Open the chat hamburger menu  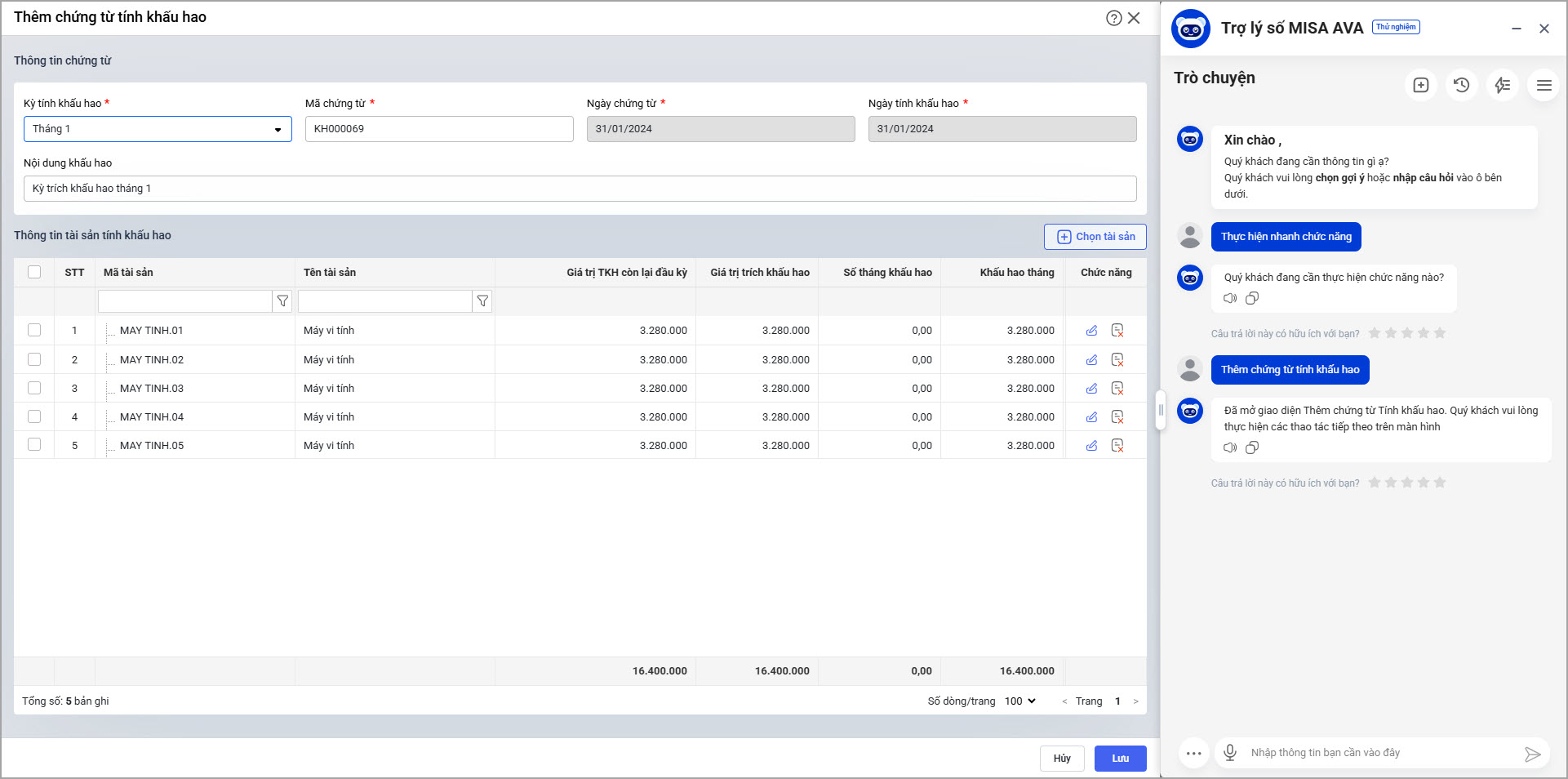point(1544,85)
